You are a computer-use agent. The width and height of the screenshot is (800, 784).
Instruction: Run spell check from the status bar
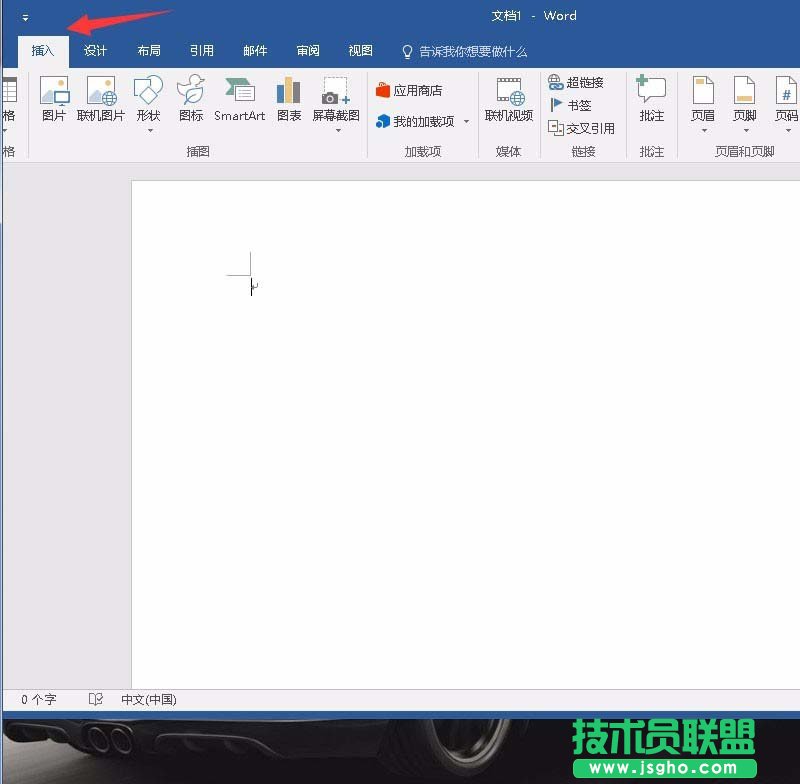[x=95, y=699]
